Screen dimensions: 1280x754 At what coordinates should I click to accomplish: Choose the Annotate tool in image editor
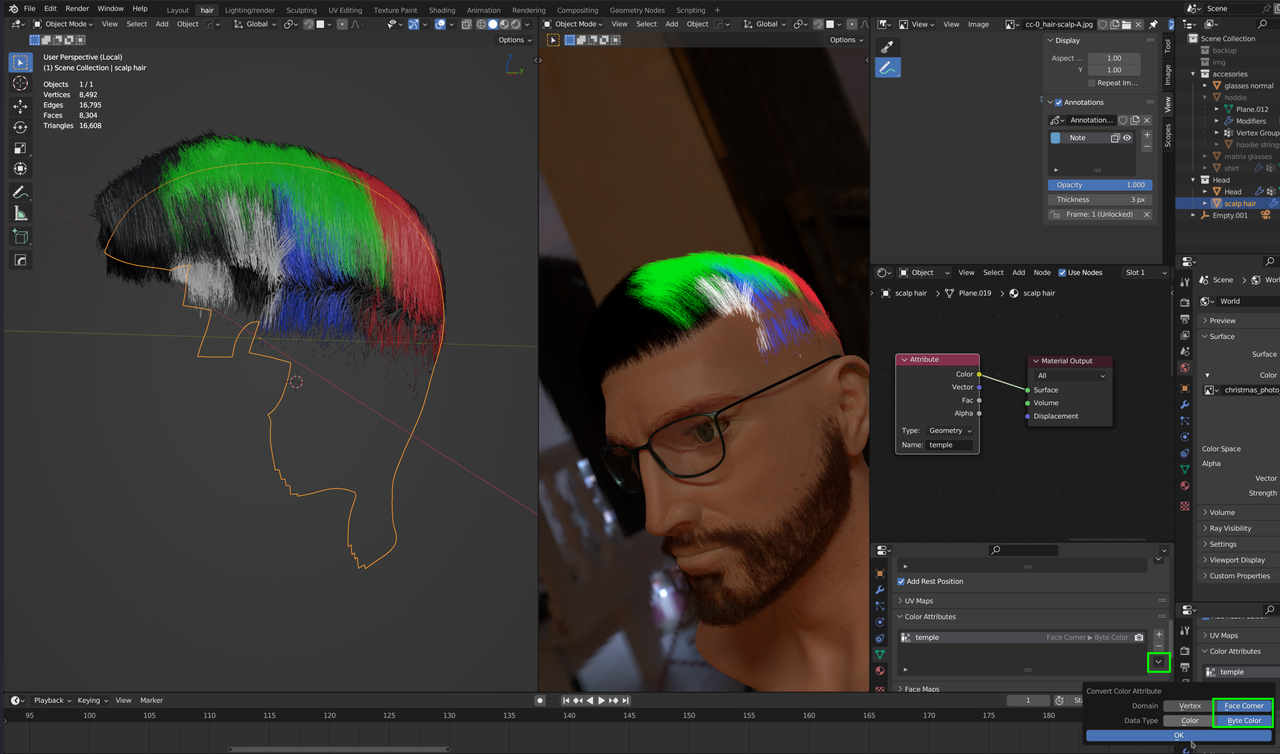(x=887, y=68)
